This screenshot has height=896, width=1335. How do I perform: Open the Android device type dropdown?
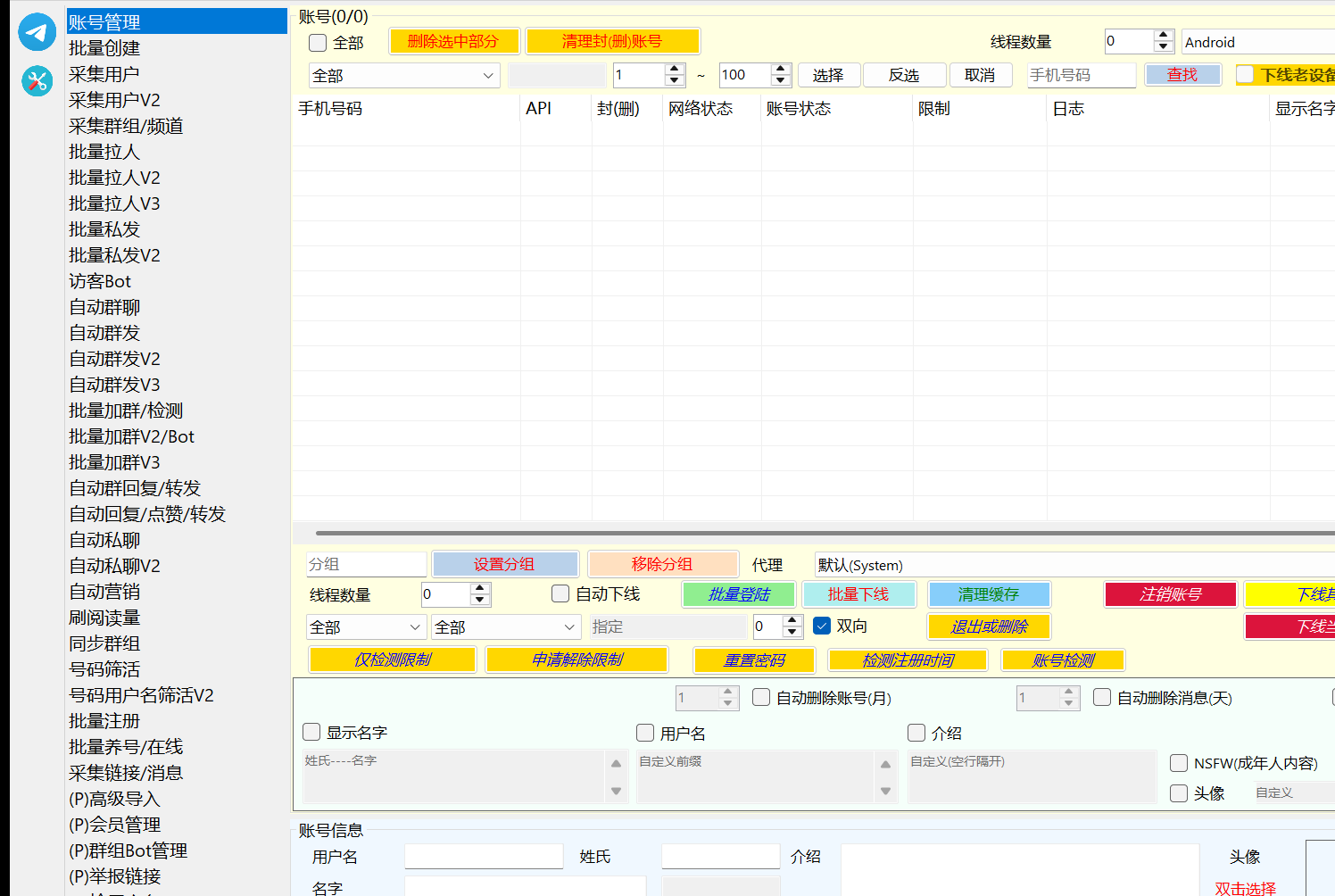pos(1258,42)
